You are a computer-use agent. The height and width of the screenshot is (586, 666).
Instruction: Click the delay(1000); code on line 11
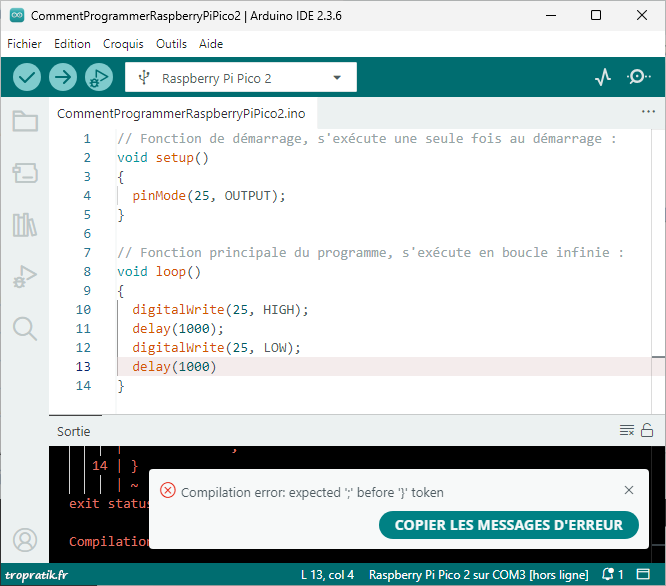coord(178,329)
